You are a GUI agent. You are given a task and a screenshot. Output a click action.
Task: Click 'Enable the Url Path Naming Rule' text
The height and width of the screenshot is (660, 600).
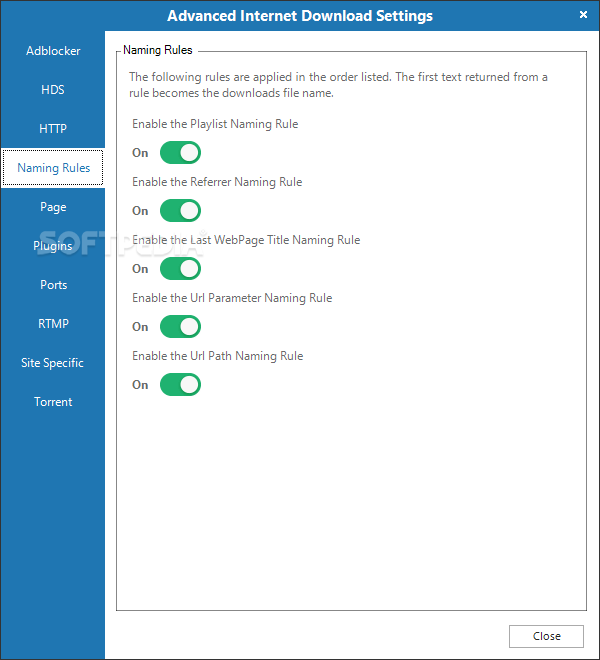218,356
